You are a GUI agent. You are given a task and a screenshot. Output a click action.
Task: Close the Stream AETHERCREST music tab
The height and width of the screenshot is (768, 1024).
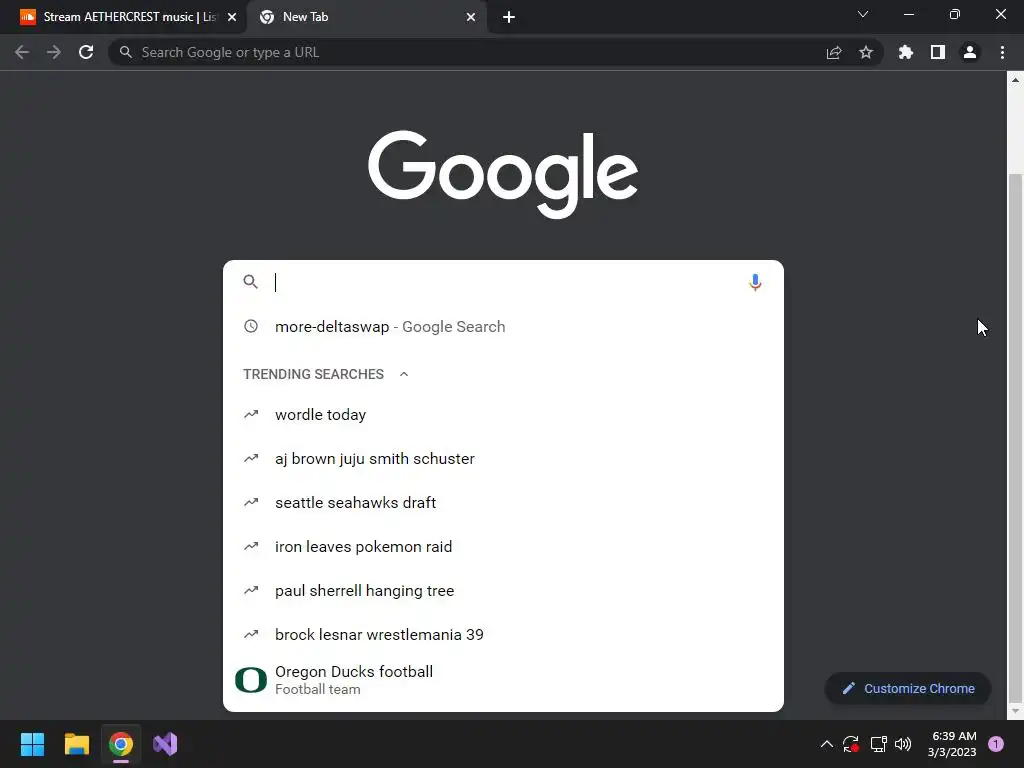click(232, 17)
